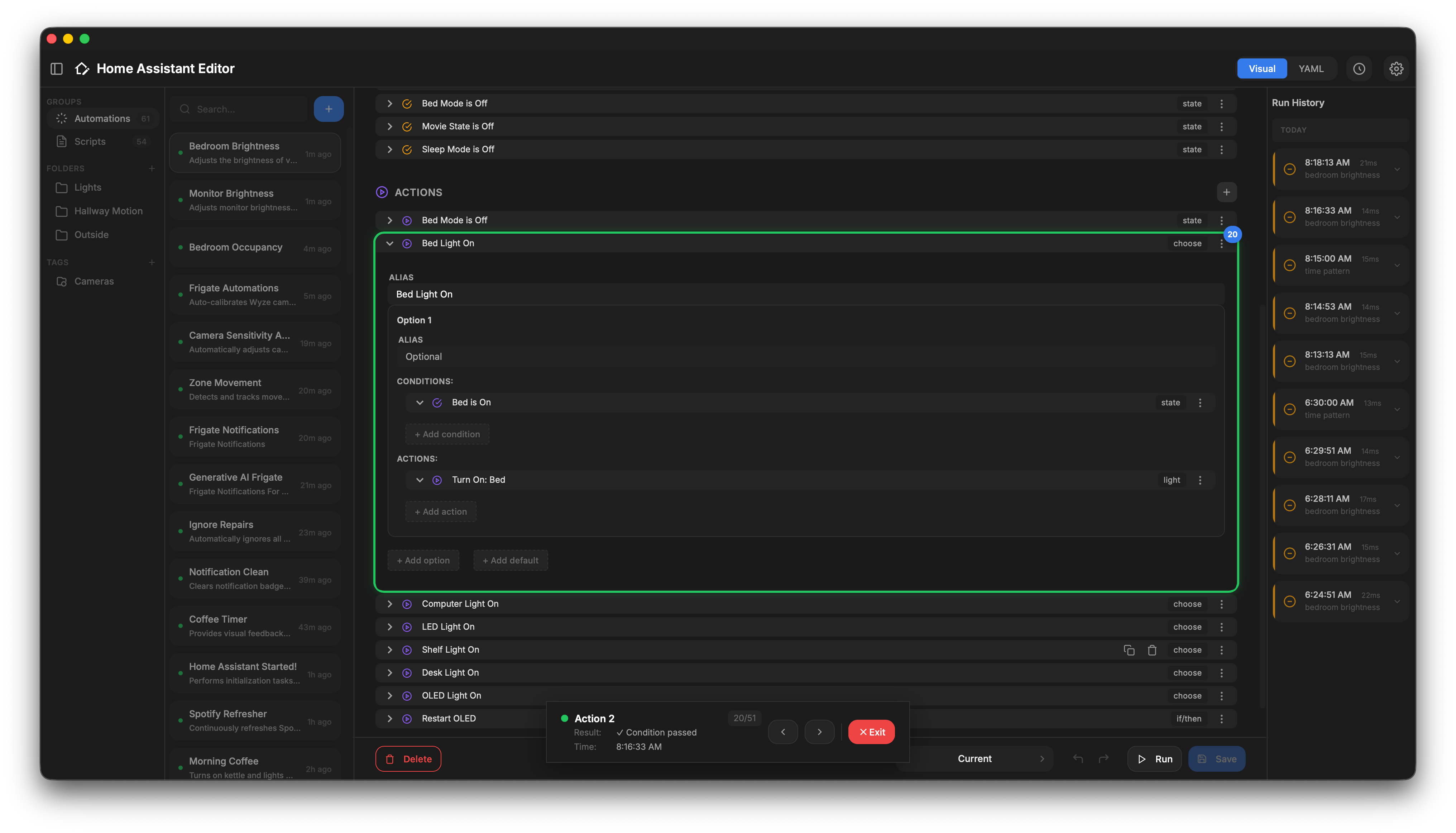This screenshot has height=833, width=1456.
Task: Click Add option button
Action: 423,560
